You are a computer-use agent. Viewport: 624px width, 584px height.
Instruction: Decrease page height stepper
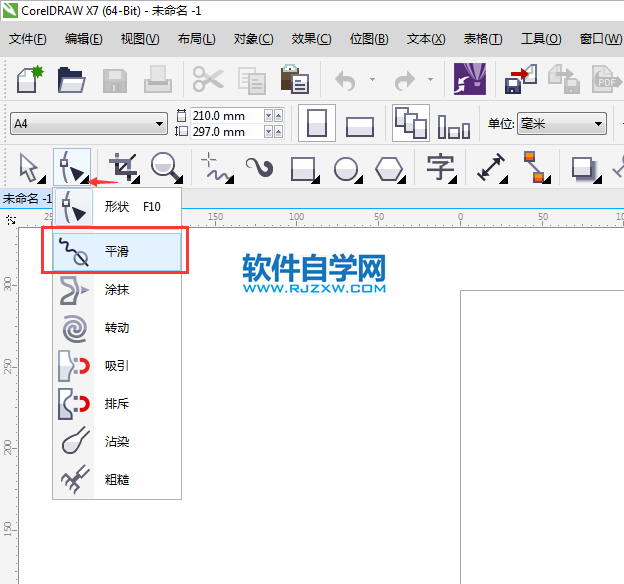(x=268, y=132)
